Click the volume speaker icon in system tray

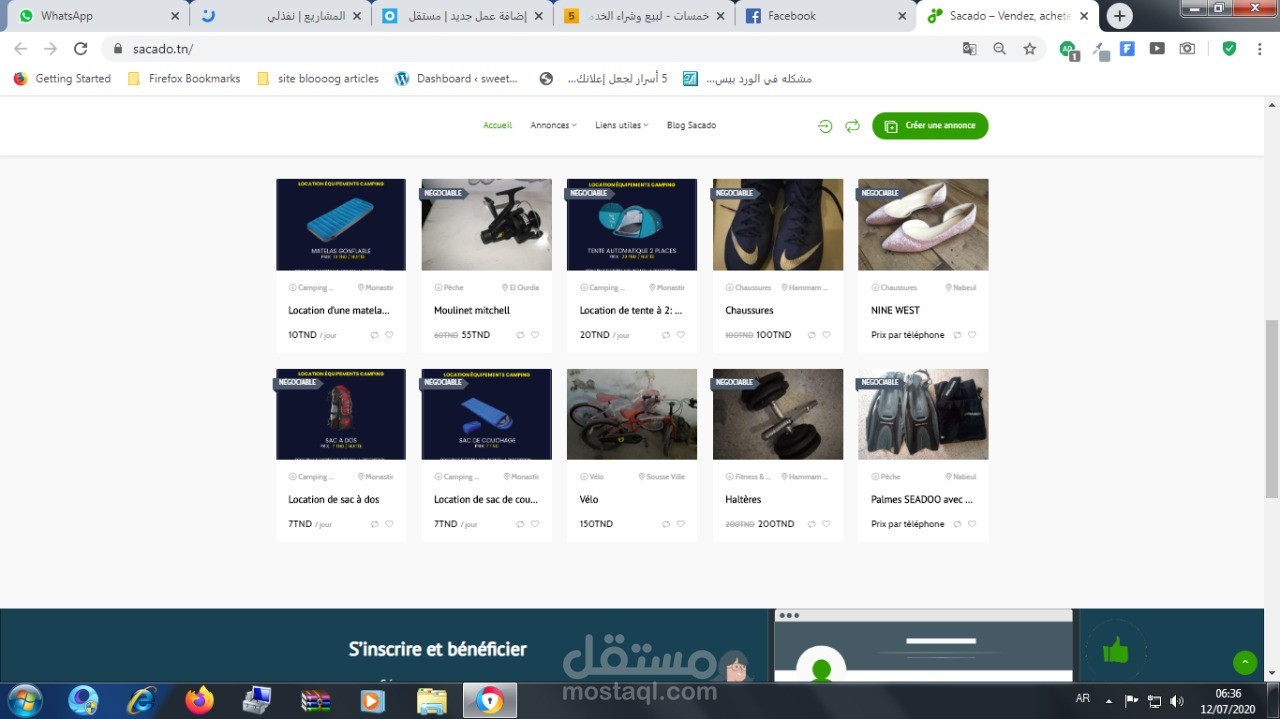[1177, 701]
